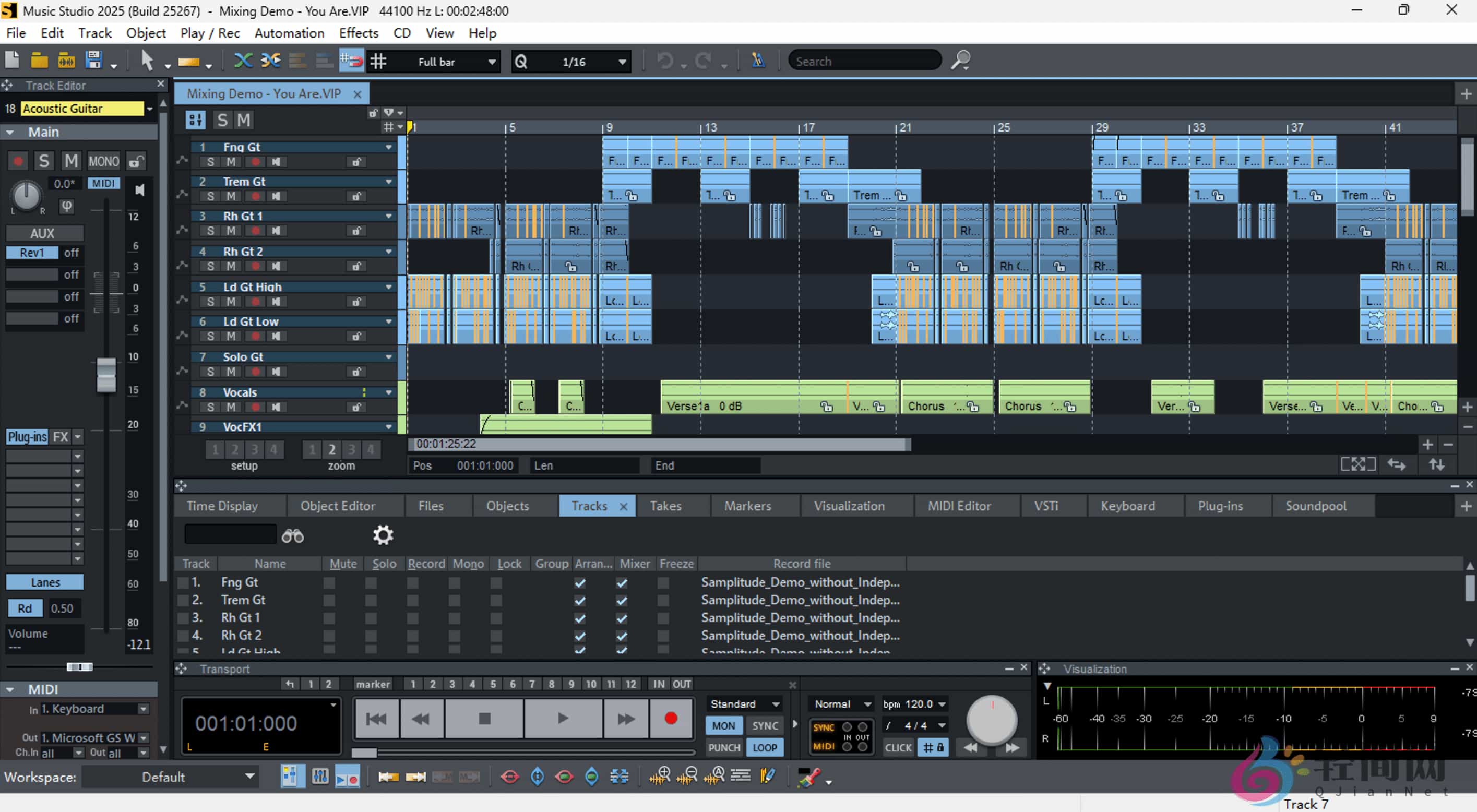Open the skin paintbrush icon at bottom
Screen dimensions: 1477x812
[x=809, y=778]
